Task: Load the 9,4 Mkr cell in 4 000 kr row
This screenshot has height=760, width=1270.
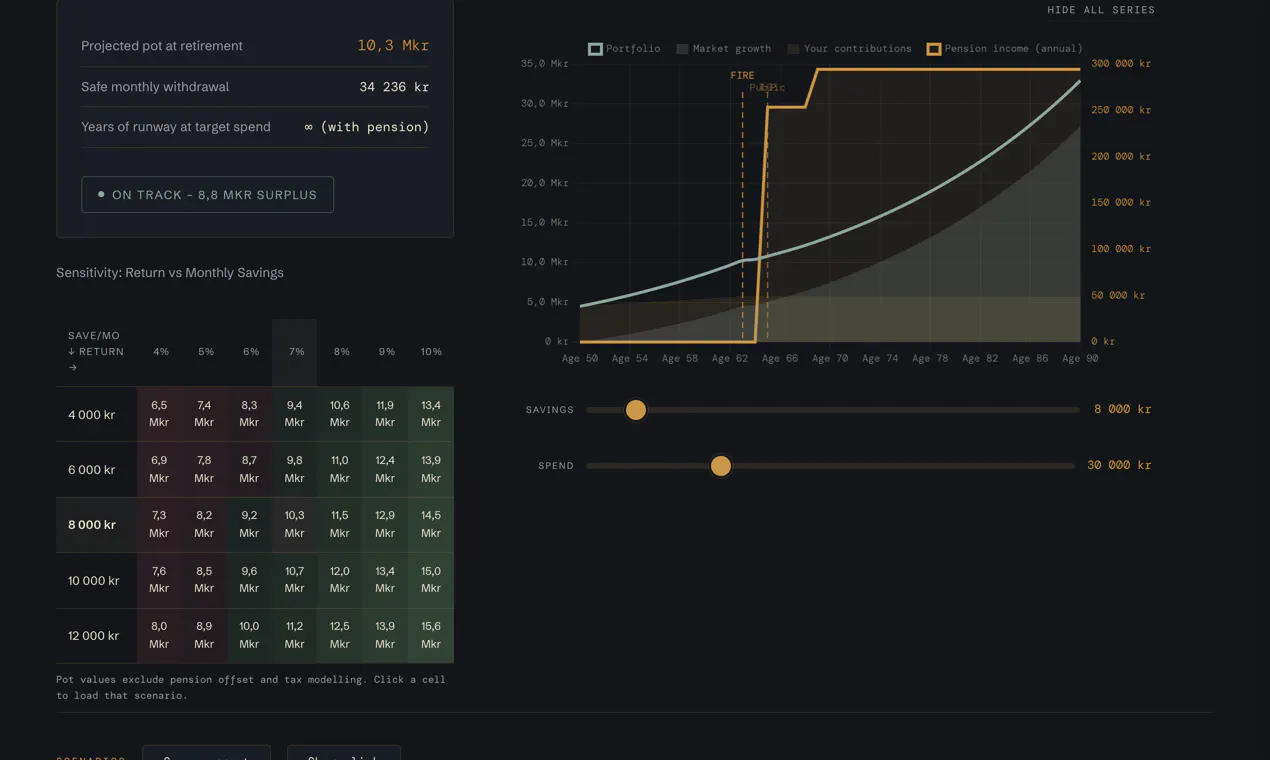Action: click(294, 414)
